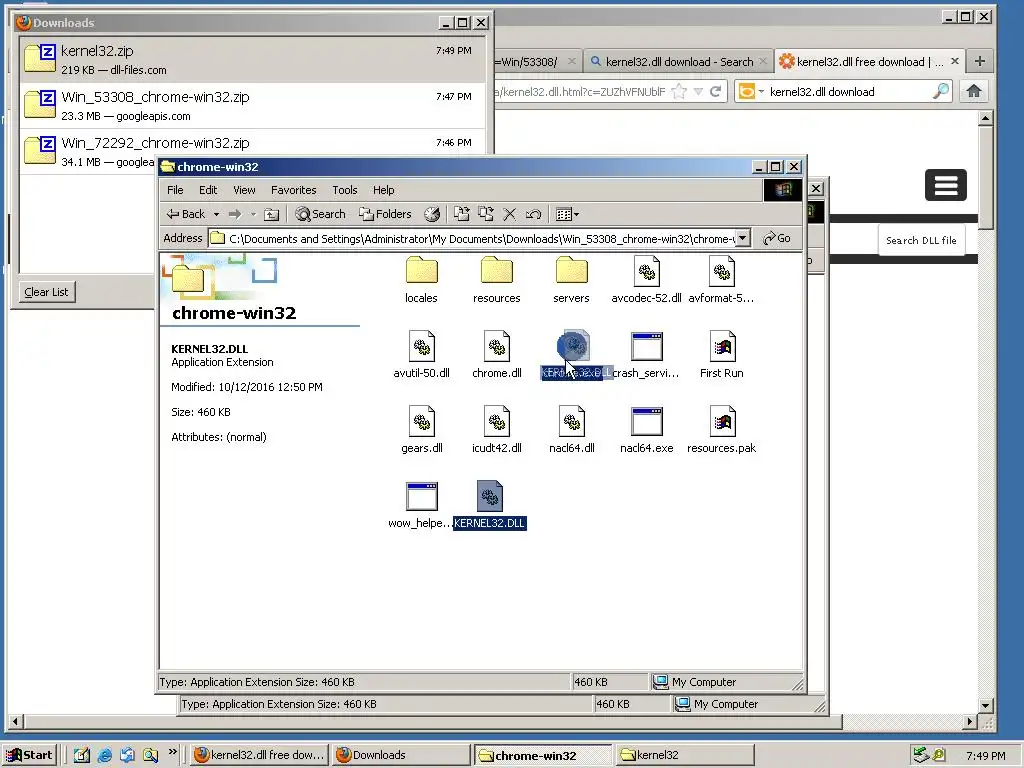Select the resources.pak file
1024x768 pixels.
(x=722, y=430)
